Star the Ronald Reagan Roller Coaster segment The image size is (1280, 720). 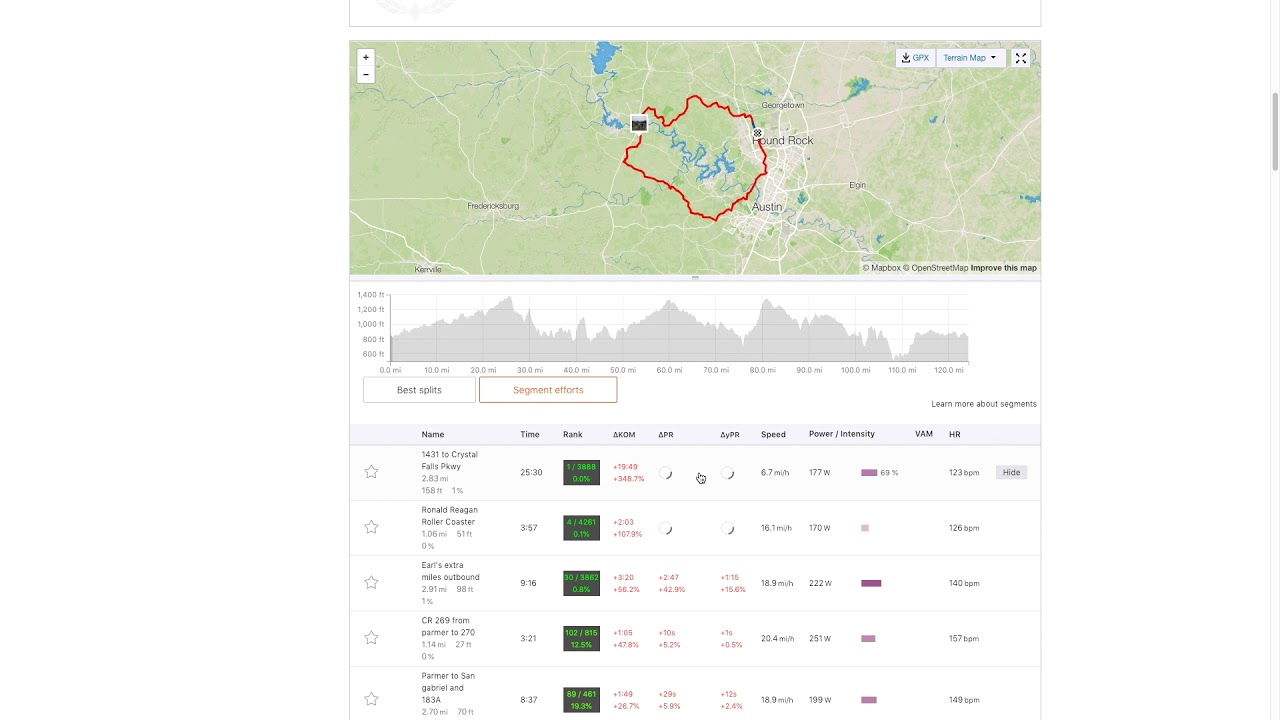[371, 527]
